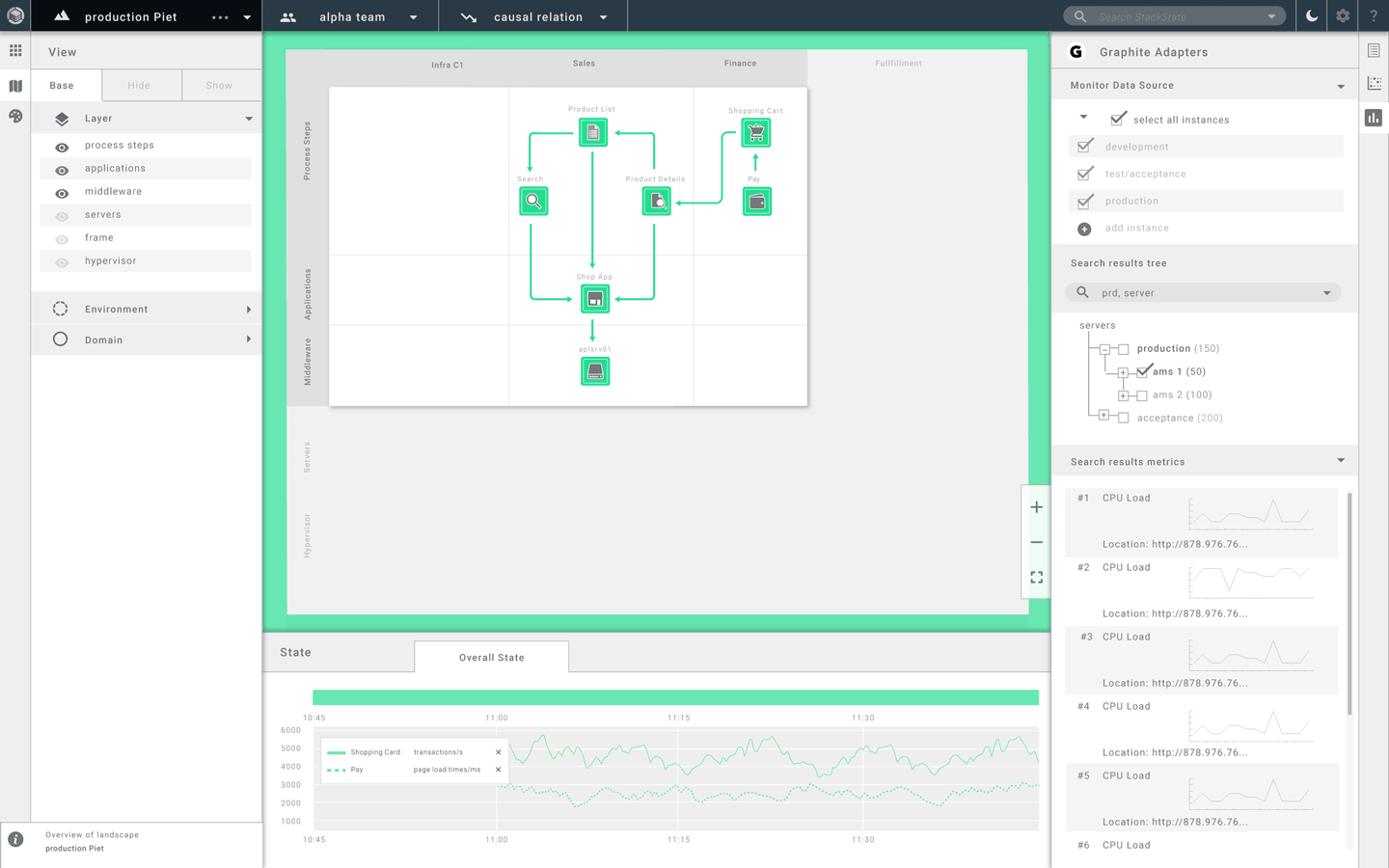This screenshot has width=1389, height=868.
Task: Open the map view icon in sidebar
Action: coord(15,86)
